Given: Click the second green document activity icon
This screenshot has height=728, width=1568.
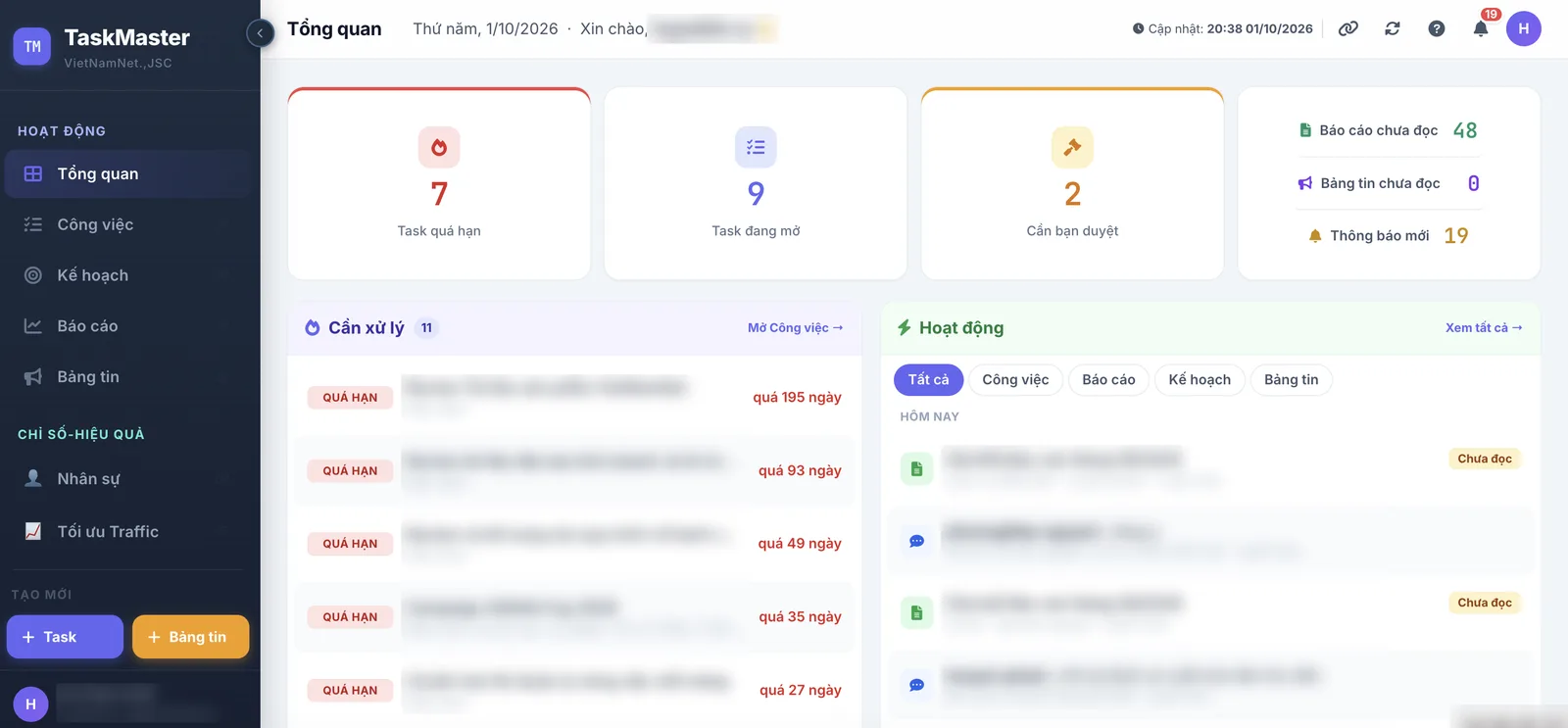Looking at the screenshot, I should [916, 612].
